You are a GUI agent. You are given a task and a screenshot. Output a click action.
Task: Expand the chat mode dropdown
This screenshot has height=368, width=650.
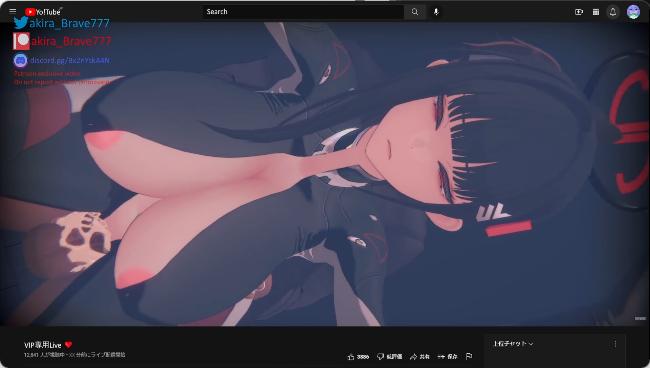click(513, 344)
